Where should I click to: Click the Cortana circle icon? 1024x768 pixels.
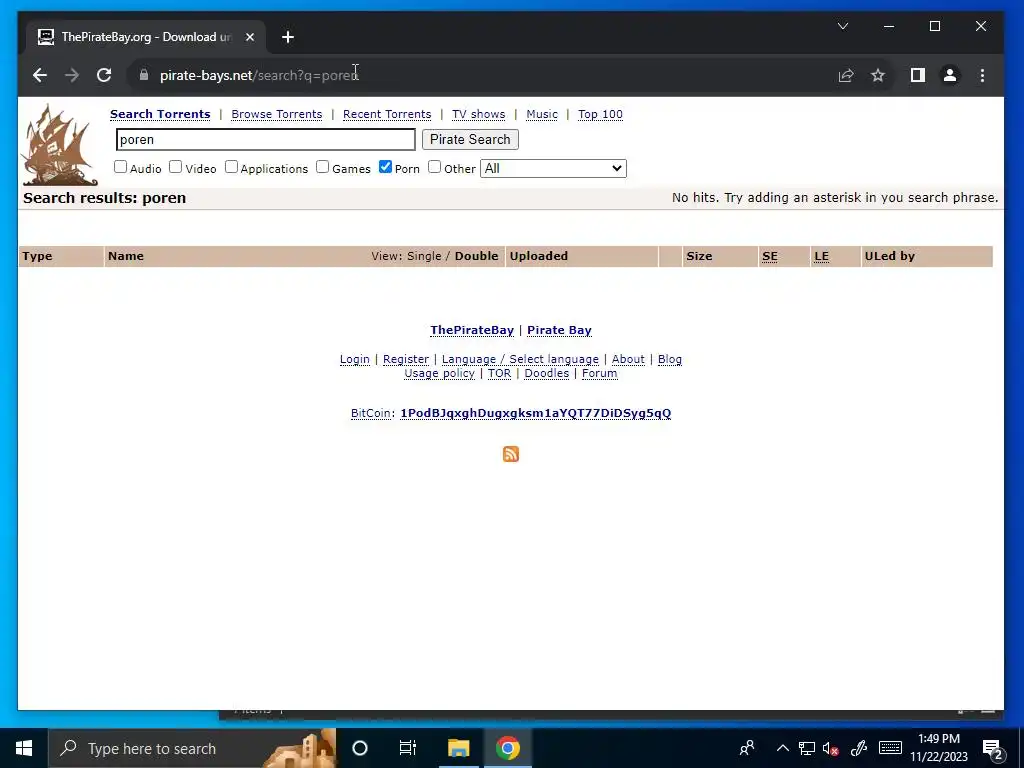[360, 748]
